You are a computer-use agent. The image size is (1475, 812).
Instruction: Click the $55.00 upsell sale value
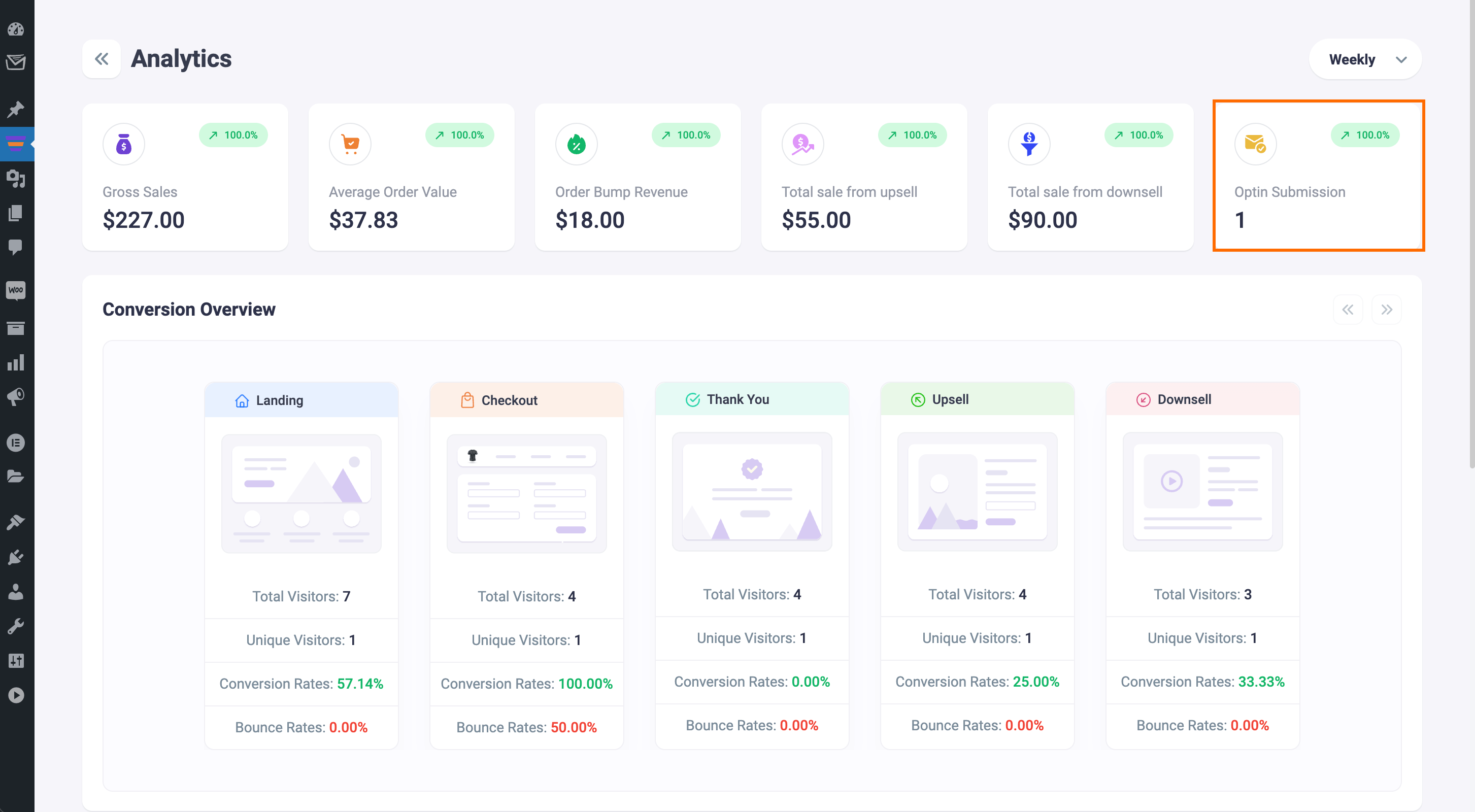pyautogui.click(x=817, y=220)
